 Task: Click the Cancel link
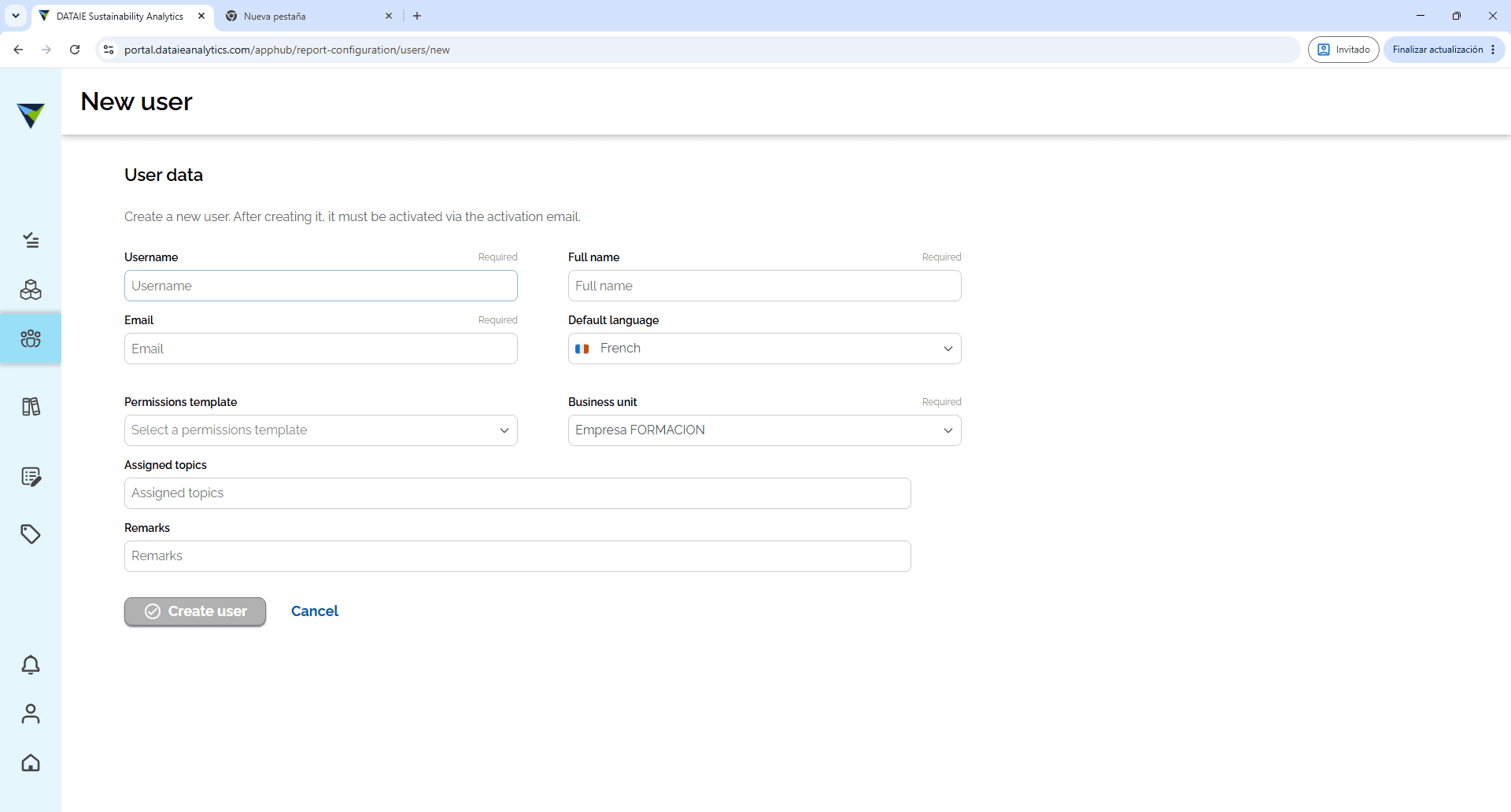pos(315,611)
